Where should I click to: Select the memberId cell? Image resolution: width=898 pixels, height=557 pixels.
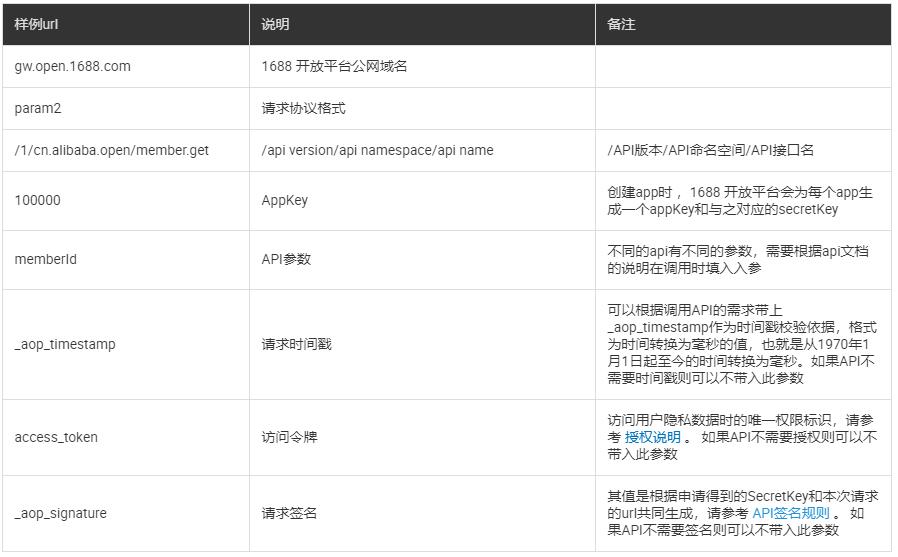coord(126,260)
